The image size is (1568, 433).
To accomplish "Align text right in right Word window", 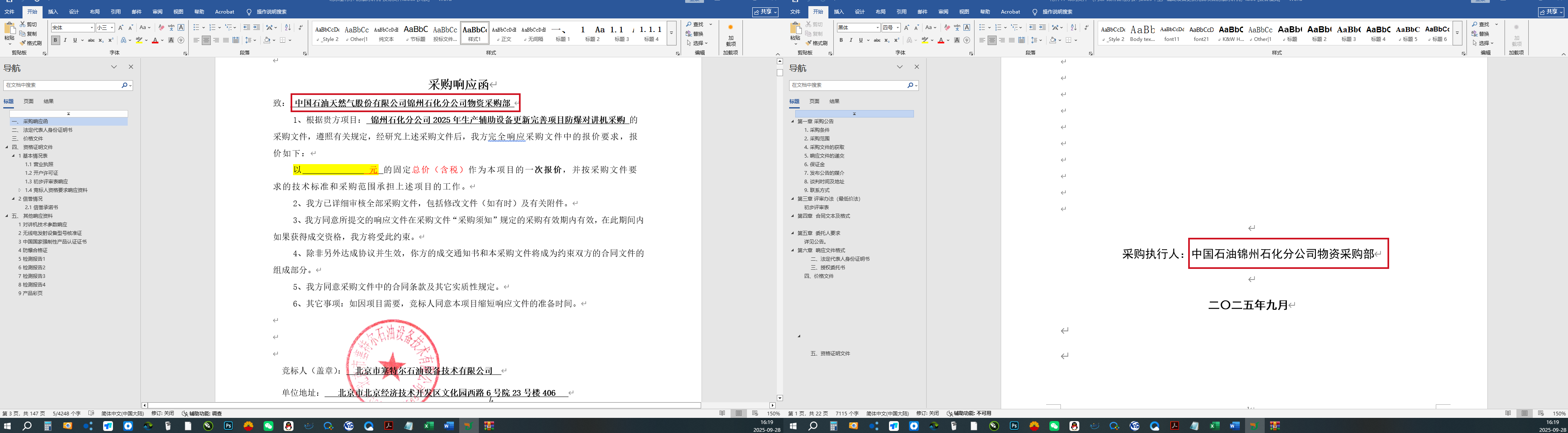I will pyautogui.click(x=1002, y=40).
